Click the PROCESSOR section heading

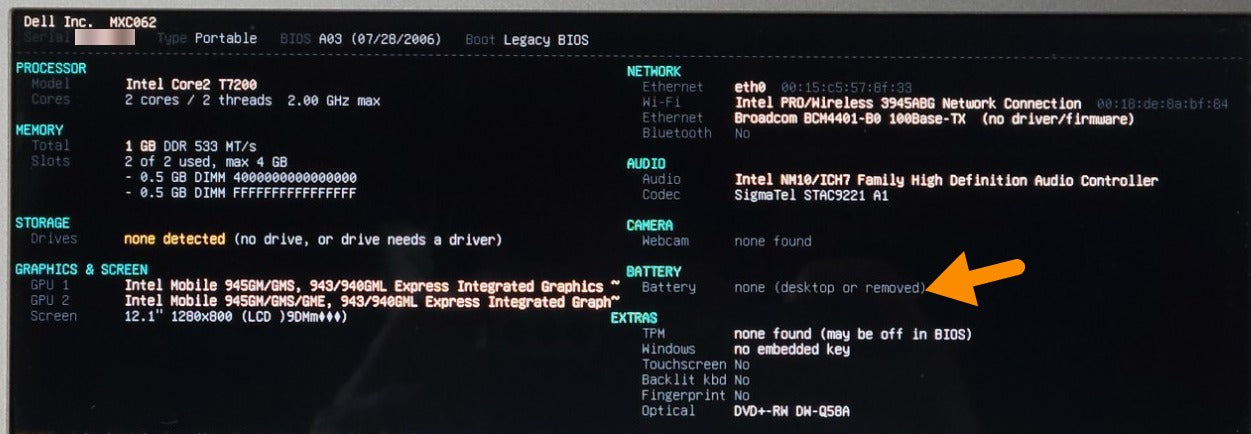point(50,69)
